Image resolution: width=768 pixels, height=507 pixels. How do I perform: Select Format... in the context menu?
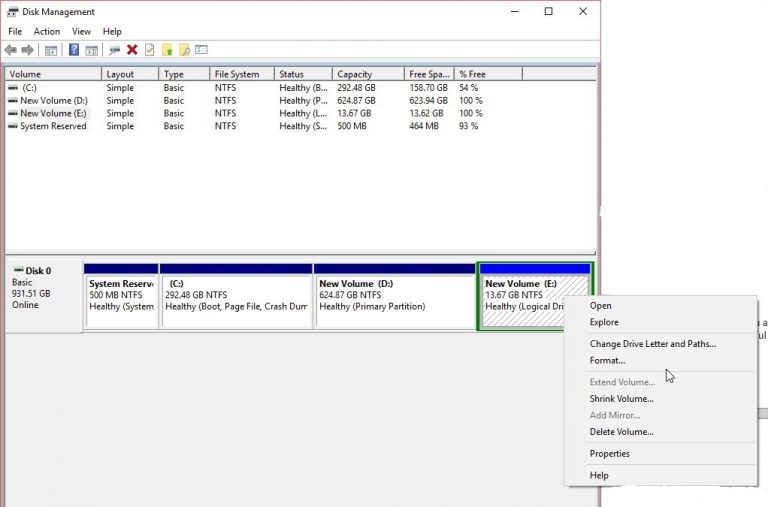tap(607, 360)
